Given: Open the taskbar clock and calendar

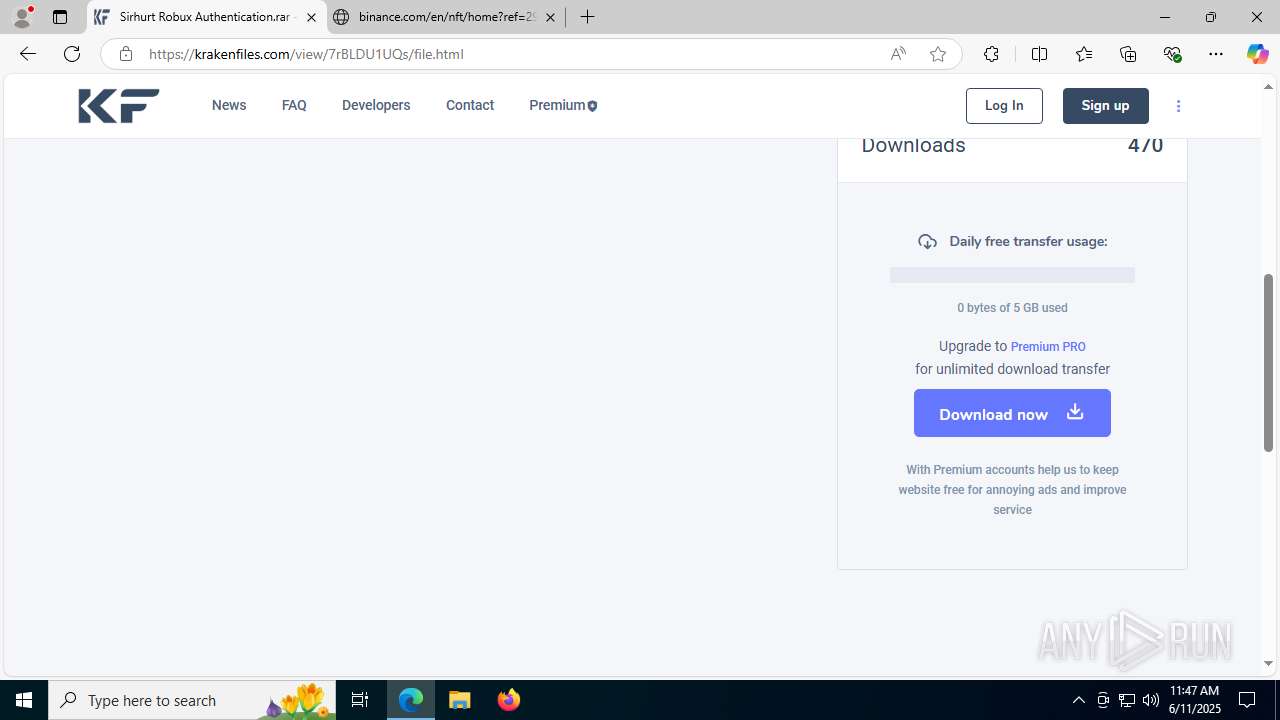Looking at the screenshot, I should [x=1195, y=700].
